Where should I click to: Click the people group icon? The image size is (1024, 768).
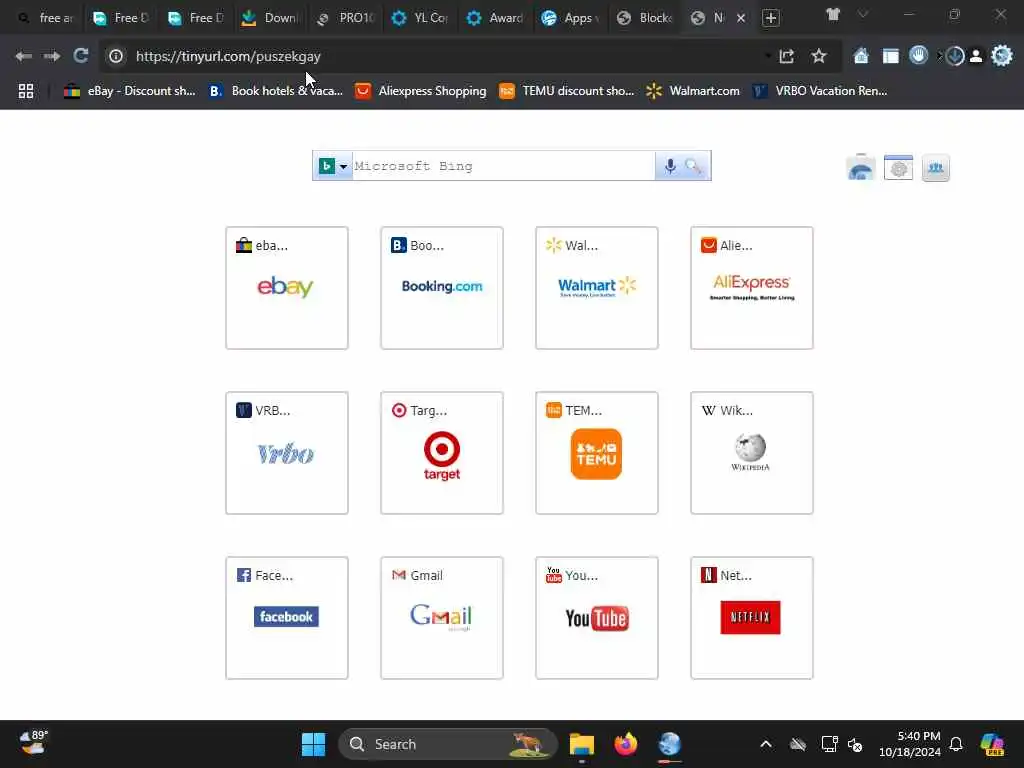[x=936, y=168]
